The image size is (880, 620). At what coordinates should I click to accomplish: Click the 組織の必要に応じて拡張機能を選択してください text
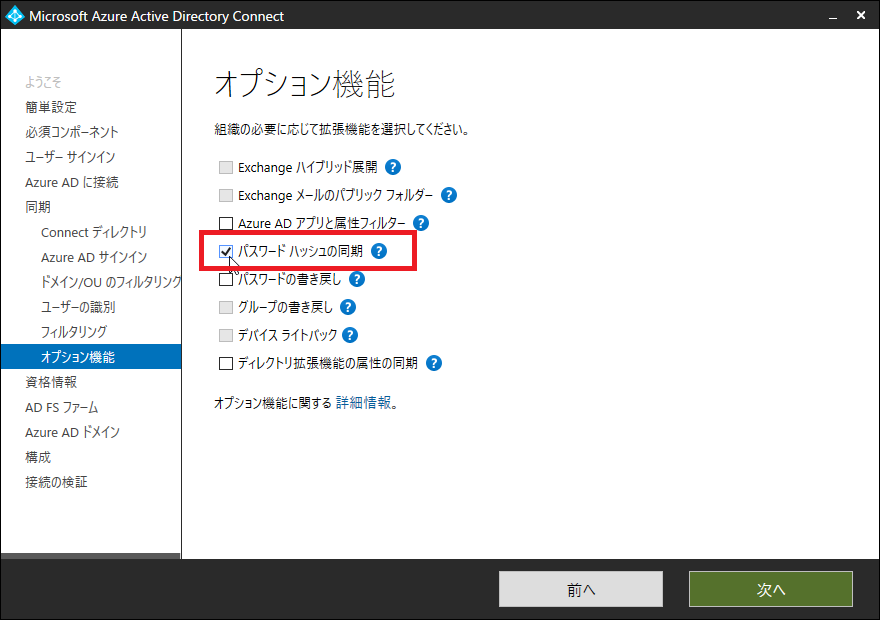[342, 130]
